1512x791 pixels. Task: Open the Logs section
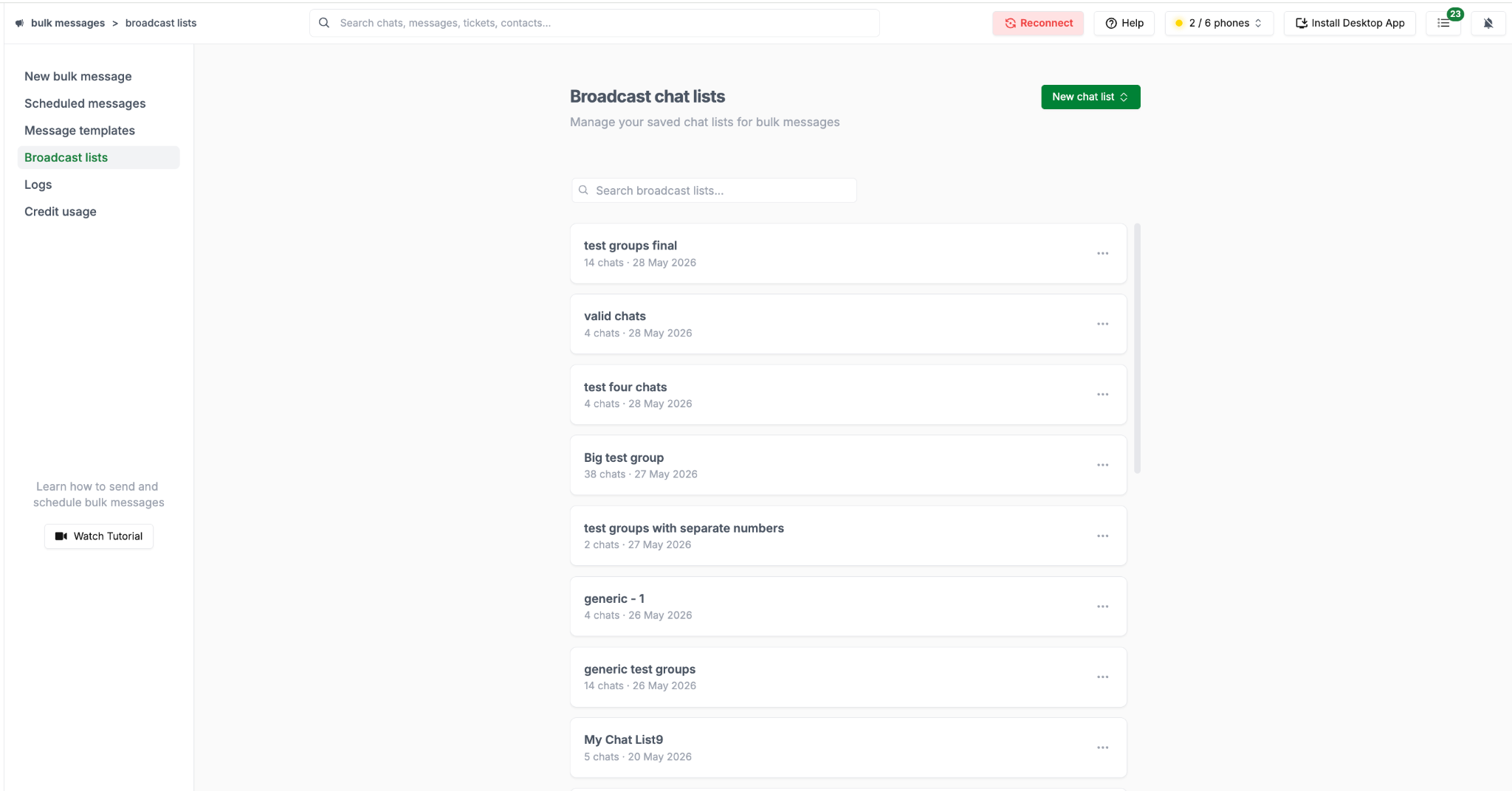[38, 184]
